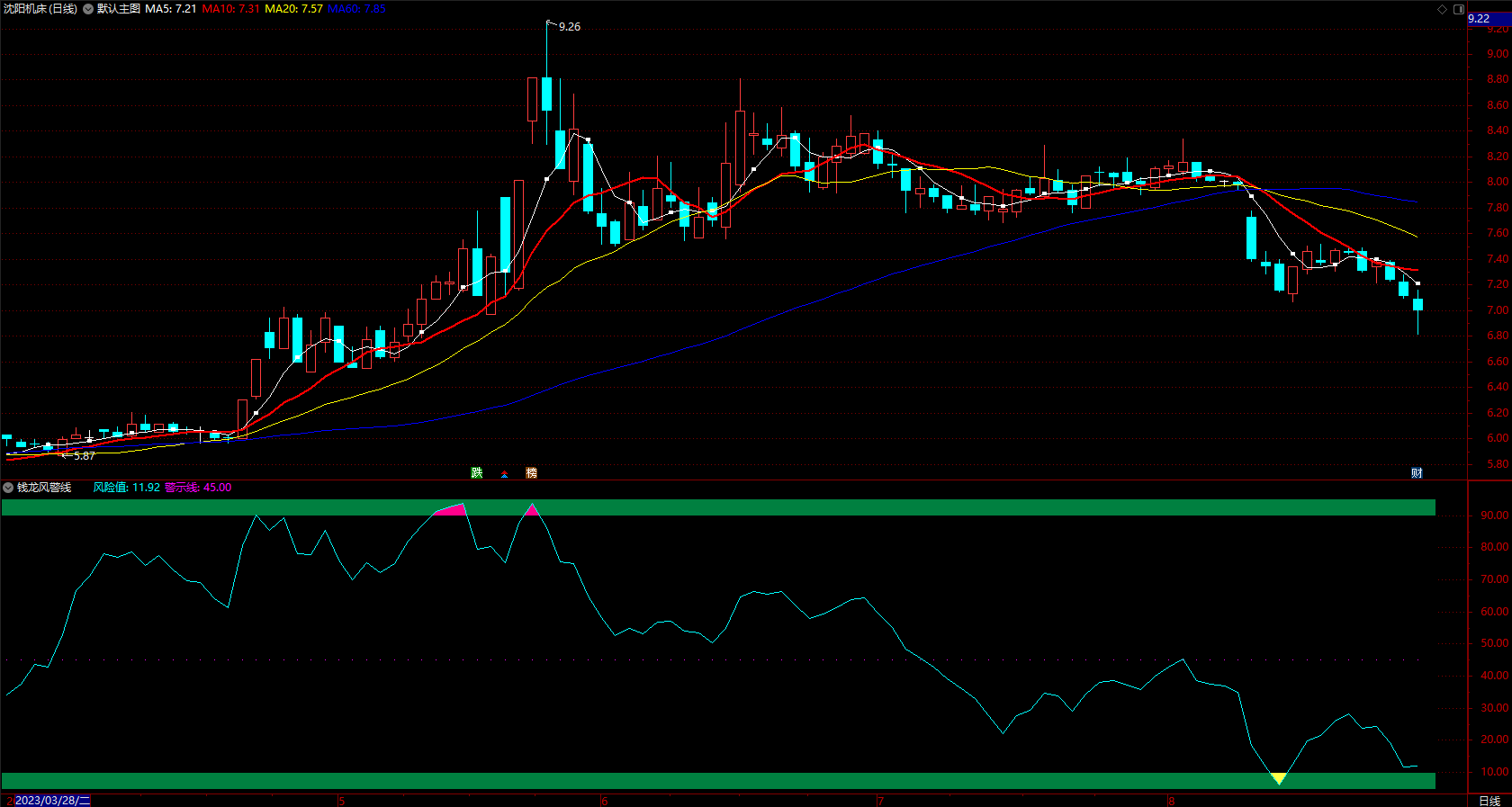Click the 2023/03/28/二 date label
This screenshot has width=1512, height=807.
pos(52,801)
